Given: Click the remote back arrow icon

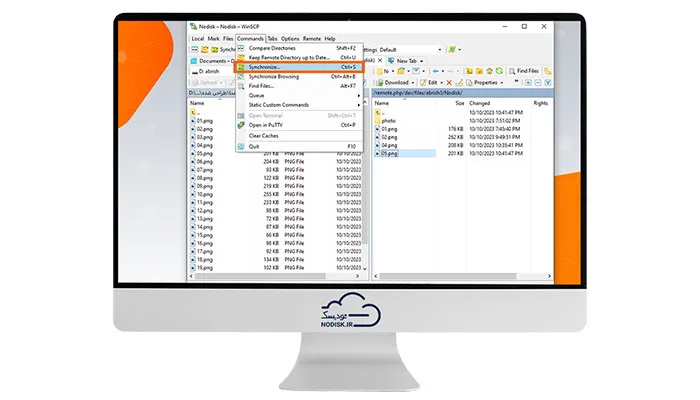Looking at the screenshot, I should click(x=436, y=71).
